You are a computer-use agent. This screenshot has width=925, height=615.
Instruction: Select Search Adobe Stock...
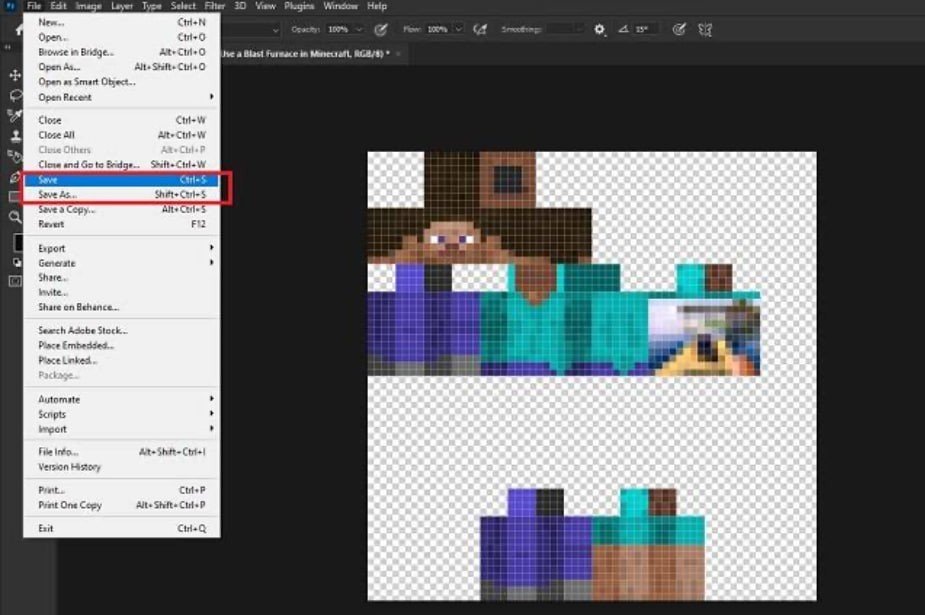pyautogui.click(x=122, y=331)
